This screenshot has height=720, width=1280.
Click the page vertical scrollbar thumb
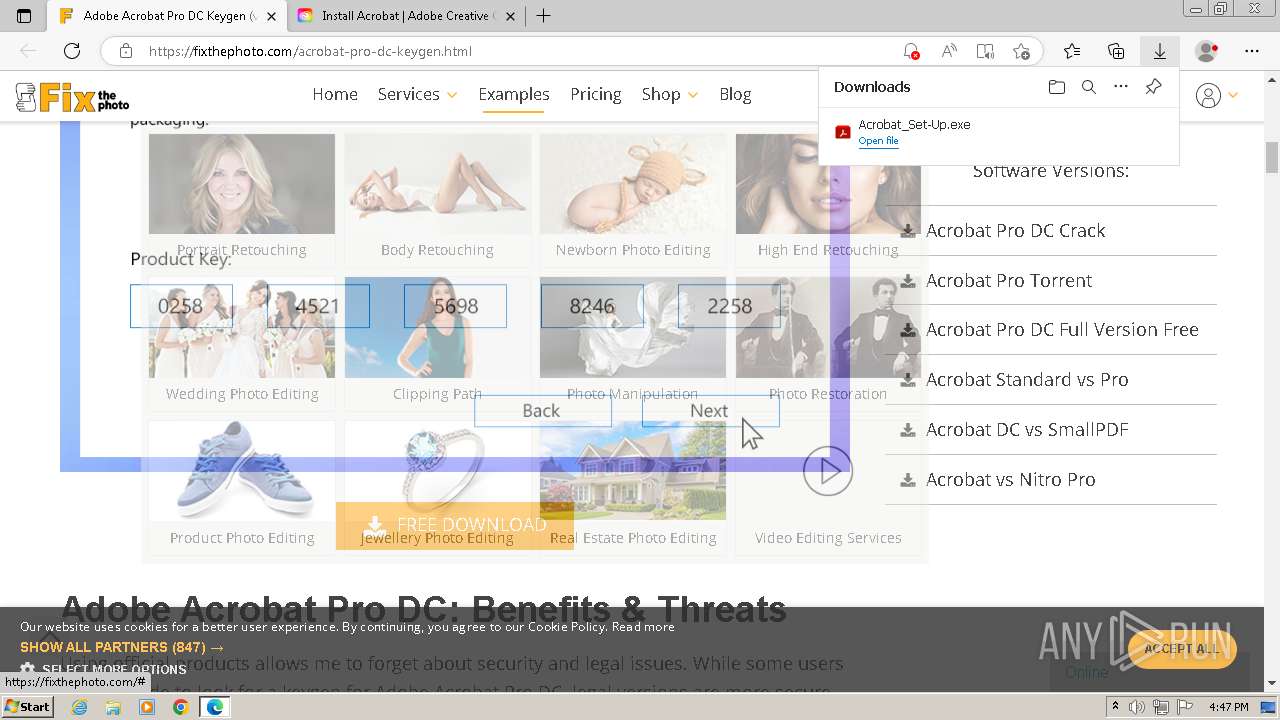(x=1272, y=157)
